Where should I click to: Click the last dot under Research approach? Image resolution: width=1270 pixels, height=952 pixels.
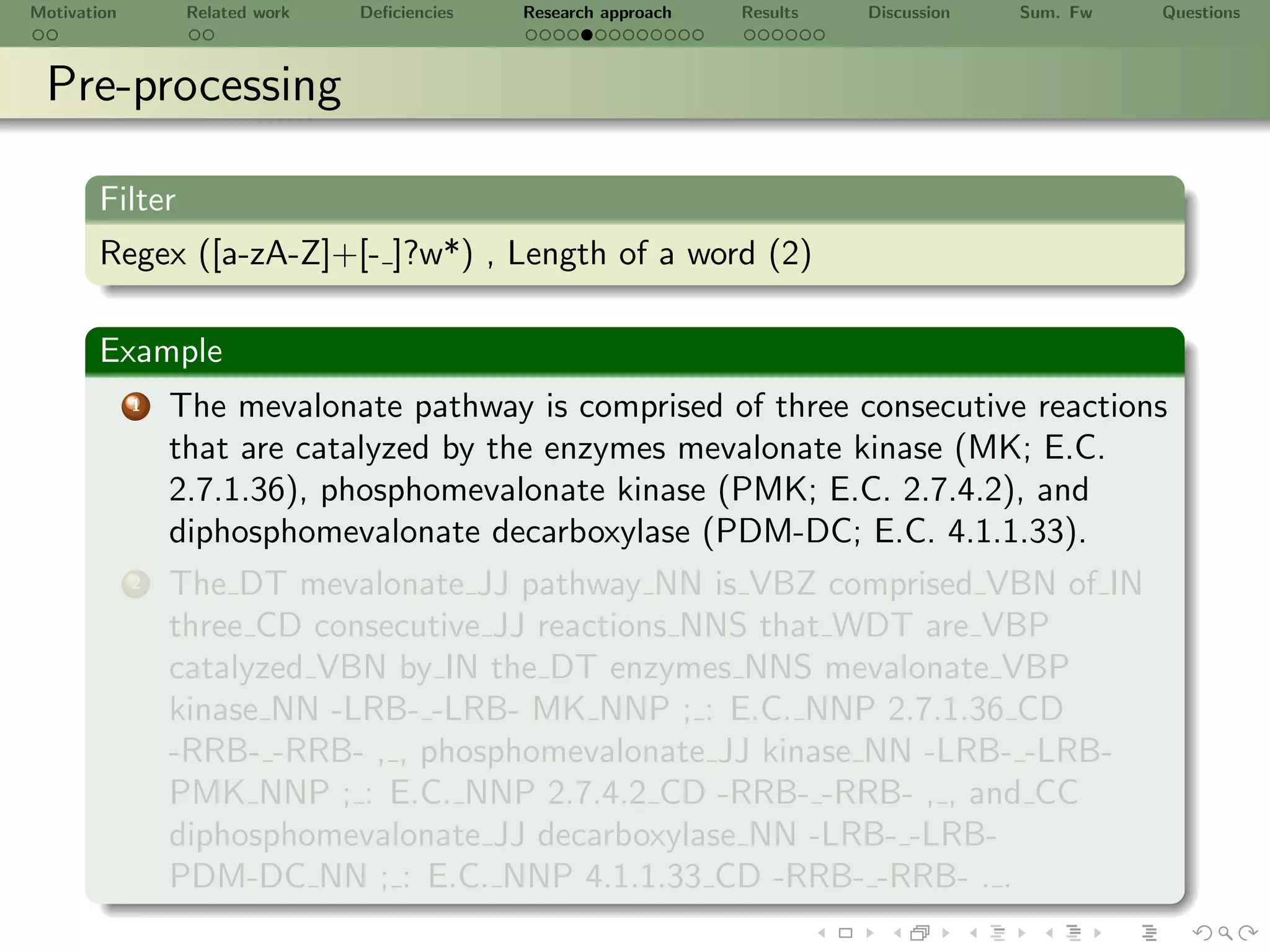click(698, 35)
